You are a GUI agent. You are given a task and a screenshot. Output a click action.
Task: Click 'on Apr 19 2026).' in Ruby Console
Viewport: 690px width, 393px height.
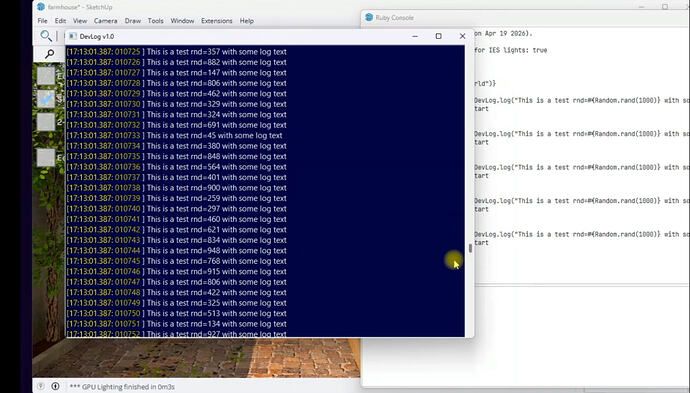tap(503, 33)
